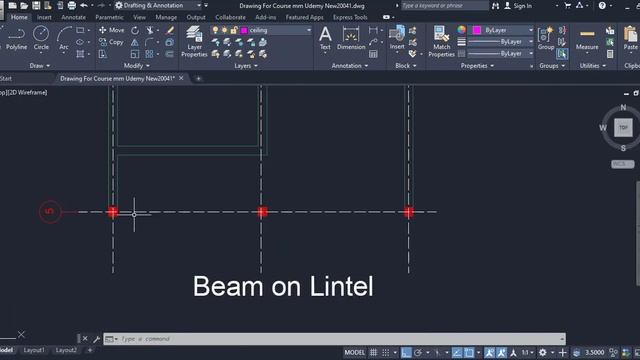Expand the Modify panel

[x=136, y=65]
